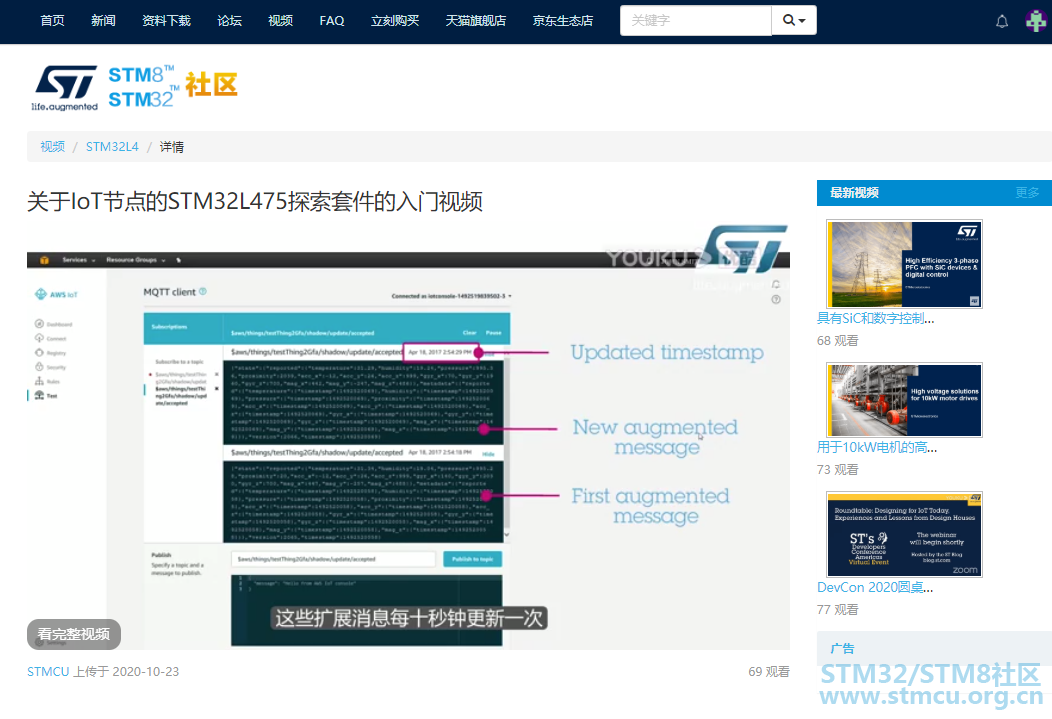Click the ST life.augmented logo
Viewport: 1052px width, 719px height.
point(65,88)
